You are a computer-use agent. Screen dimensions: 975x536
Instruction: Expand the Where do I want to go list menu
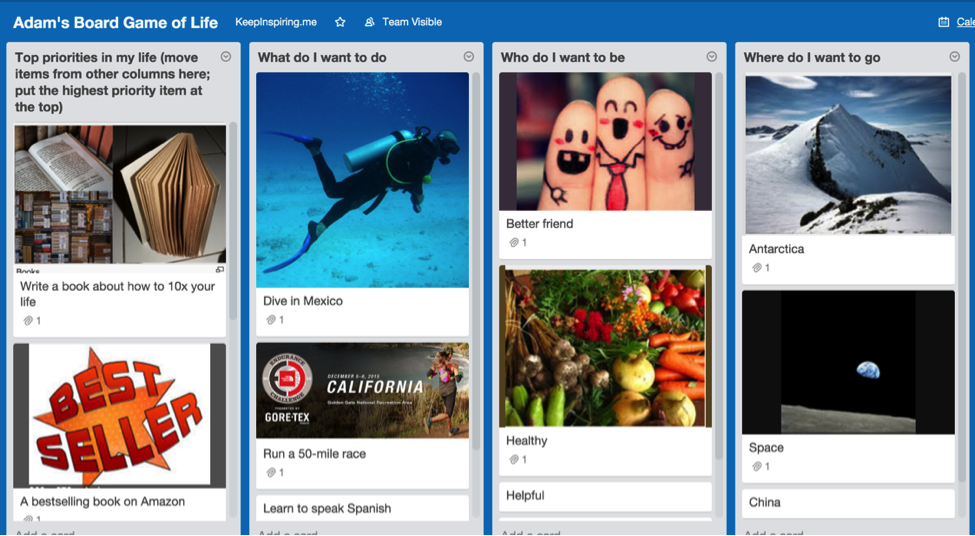tap(955, 57)
